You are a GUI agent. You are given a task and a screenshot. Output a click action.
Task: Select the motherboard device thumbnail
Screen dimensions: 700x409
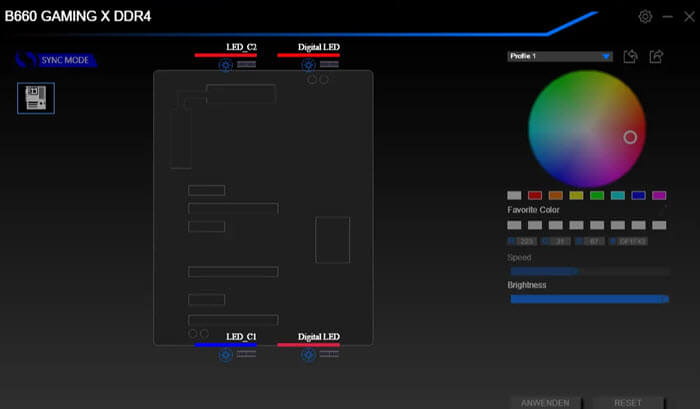(36, 98)
